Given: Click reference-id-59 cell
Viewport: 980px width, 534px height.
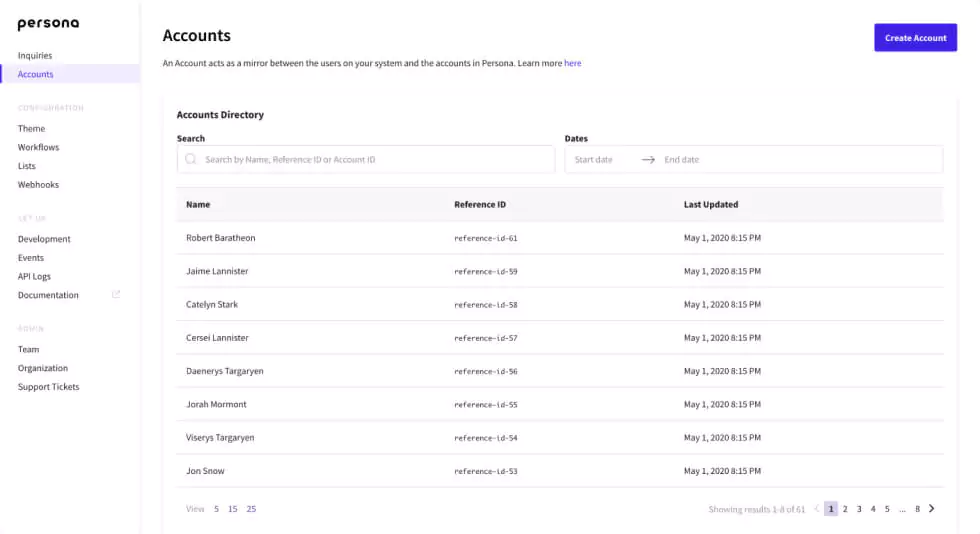Looking at the screenshot, I should (x=486, y=271).
